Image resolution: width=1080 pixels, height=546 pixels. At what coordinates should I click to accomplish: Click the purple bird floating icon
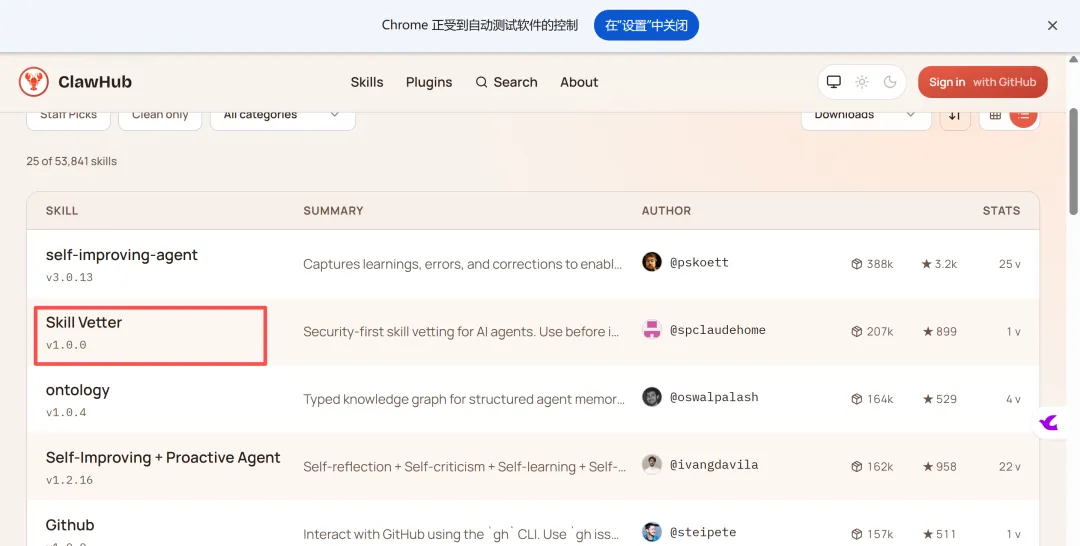(x=1050, y=422)
